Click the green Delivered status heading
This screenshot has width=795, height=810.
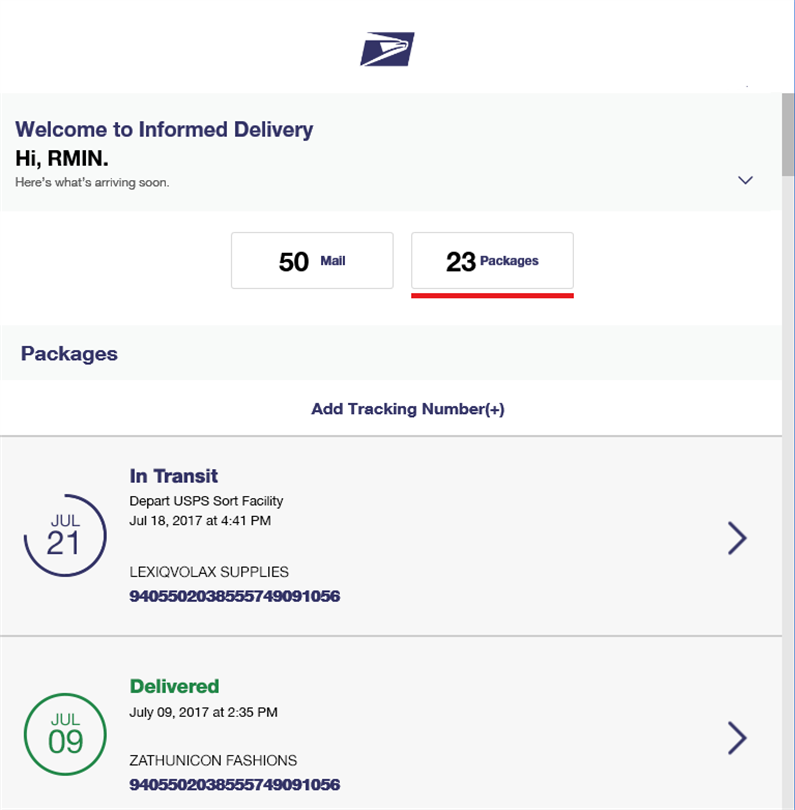175,686
